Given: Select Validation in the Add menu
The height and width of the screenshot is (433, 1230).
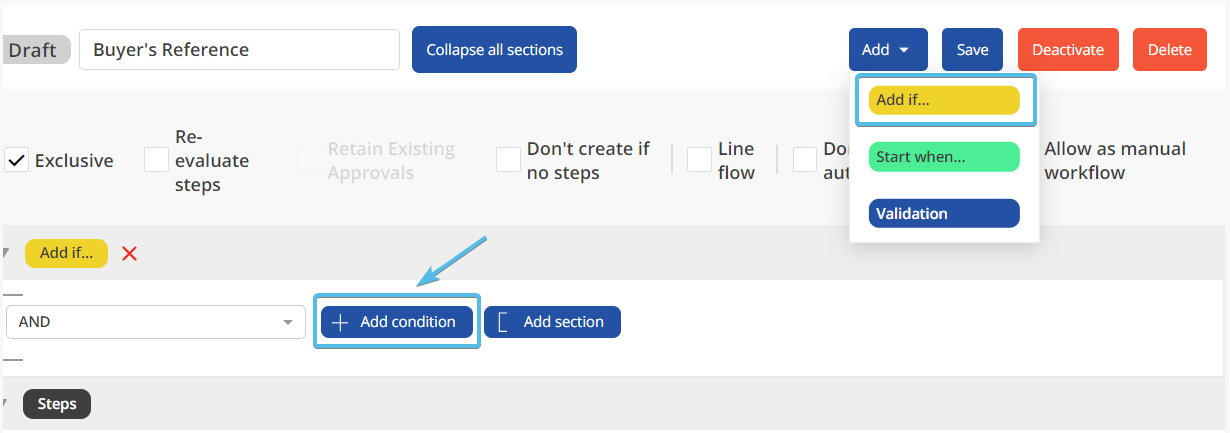Looking at the screenshot, I should click(944, 213).
